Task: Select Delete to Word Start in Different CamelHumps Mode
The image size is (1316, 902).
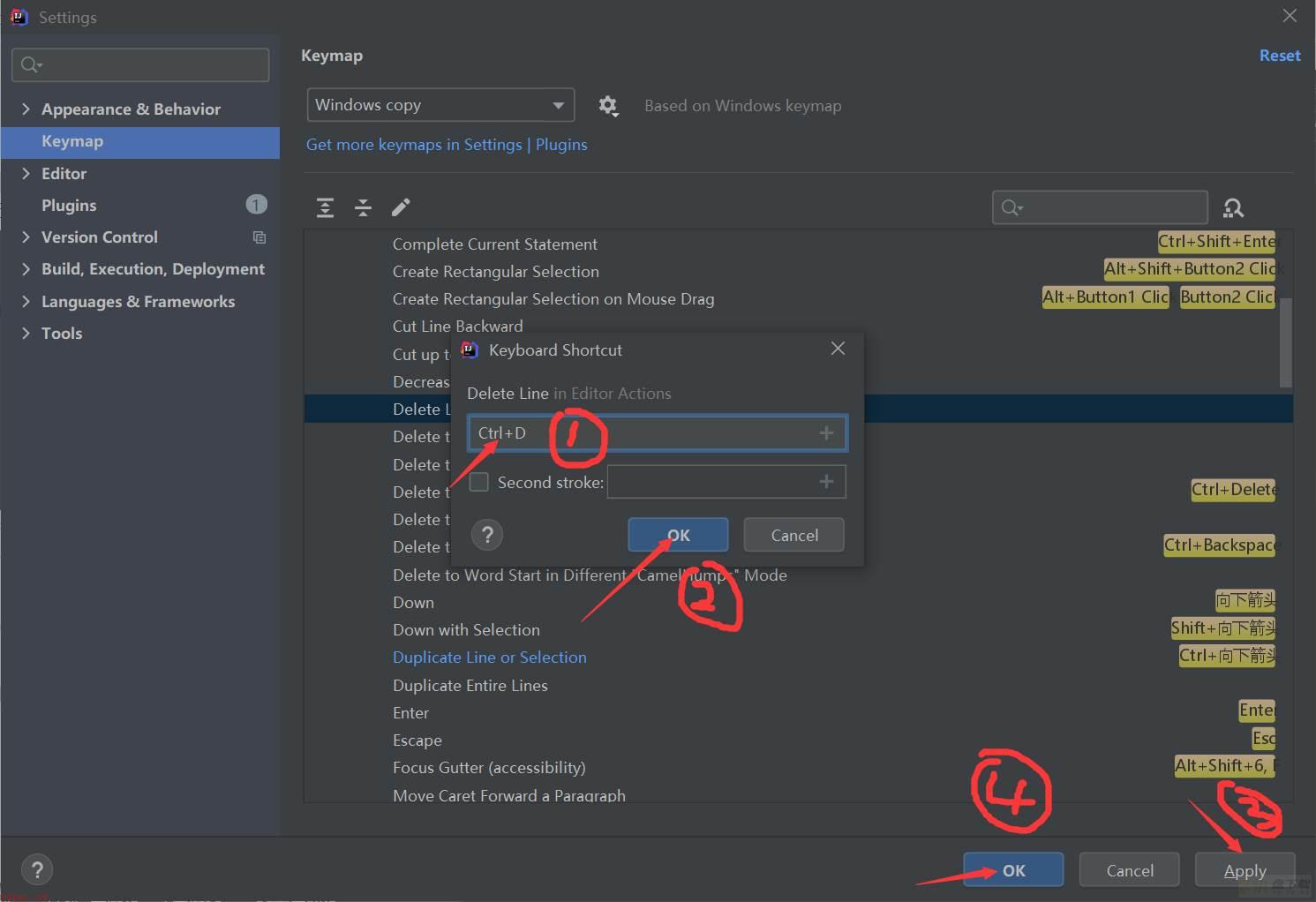Action: [x=590, y=575]
